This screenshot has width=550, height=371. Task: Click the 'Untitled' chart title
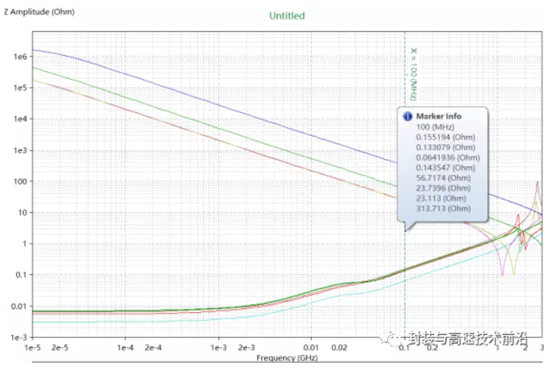click(287, 16)
